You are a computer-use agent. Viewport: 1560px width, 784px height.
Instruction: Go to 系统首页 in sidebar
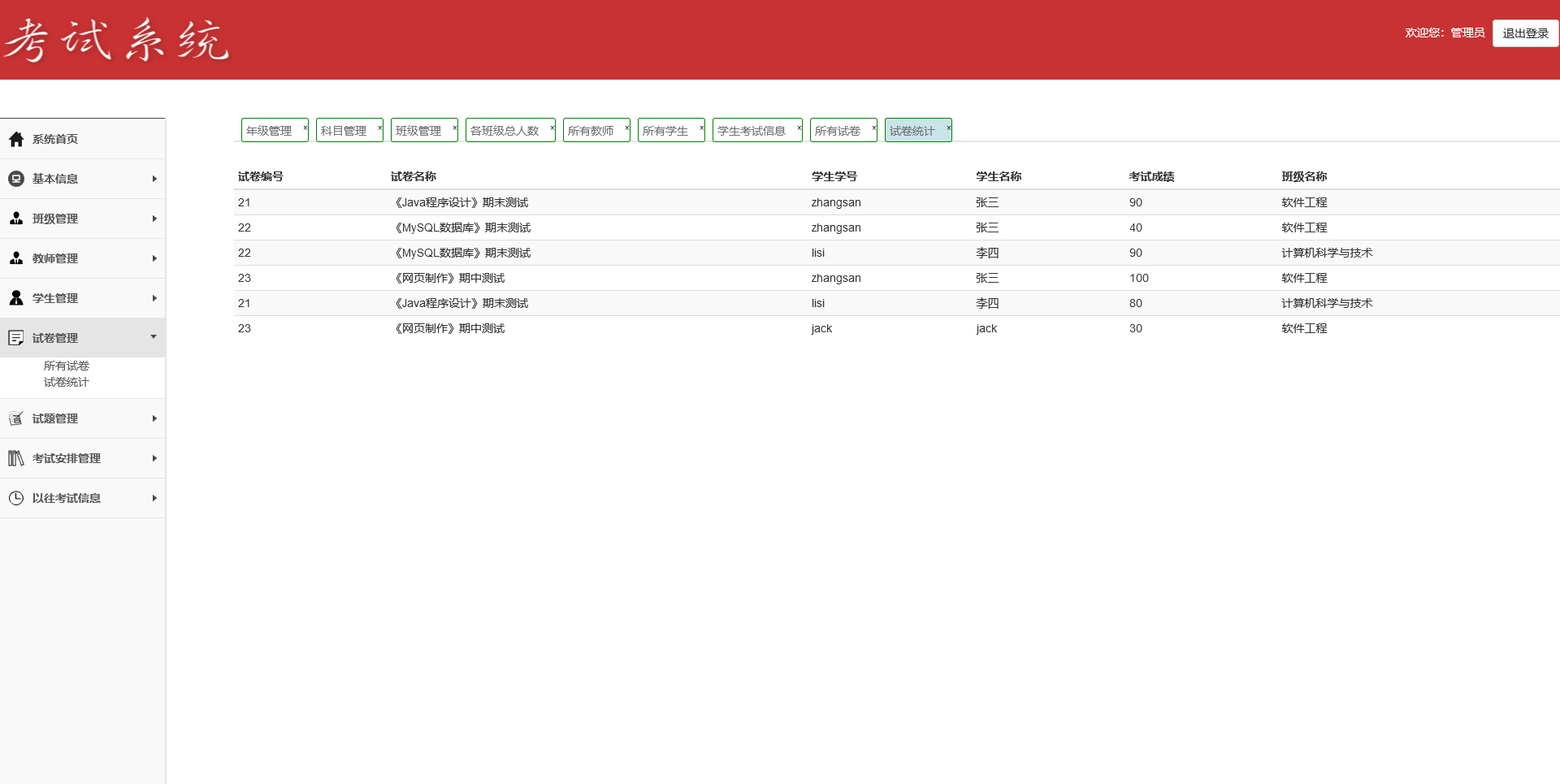click(x=55, y=139)
